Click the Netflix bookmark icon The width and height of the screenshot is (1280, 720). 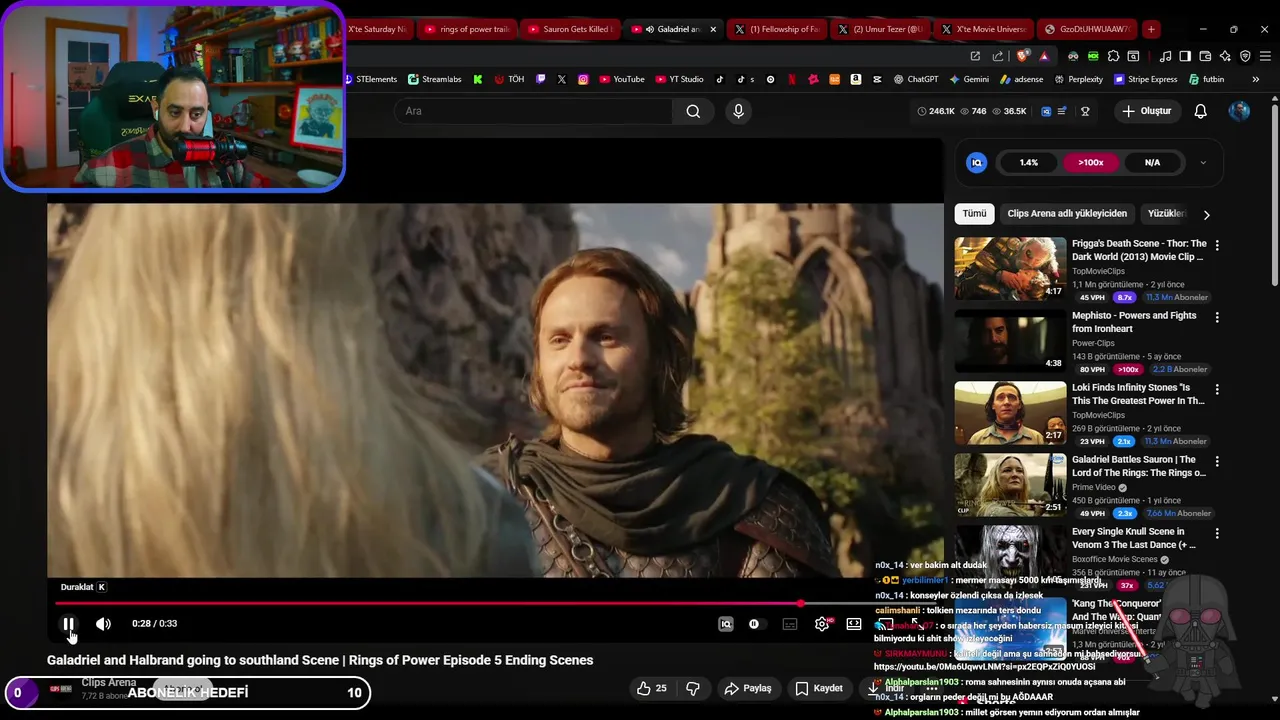click(x=792, y=79)
